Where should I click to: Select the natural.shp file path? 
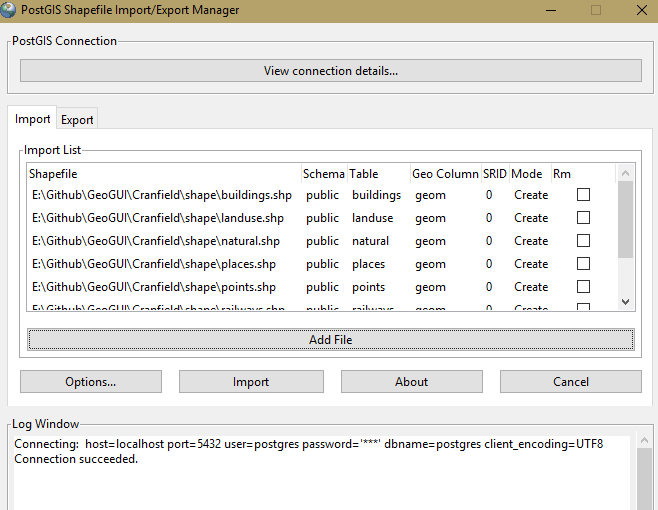tap(156, 241)
